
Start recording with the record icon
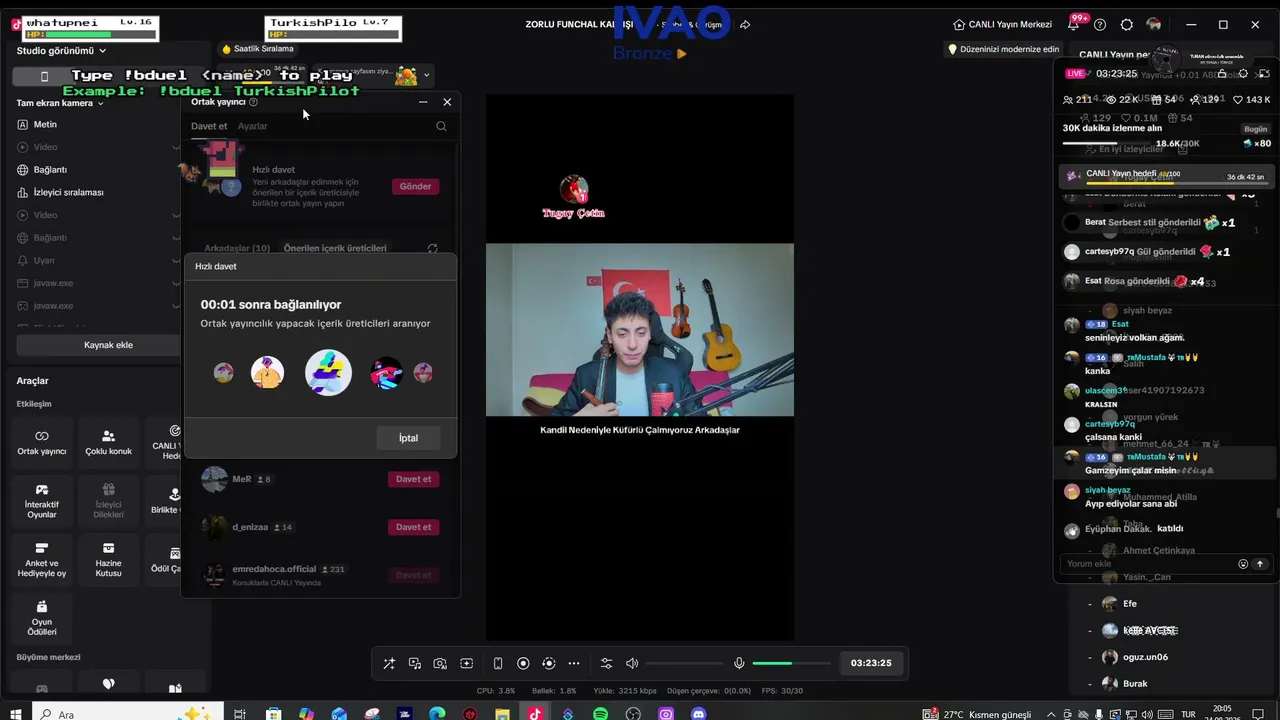click(523, 663)
